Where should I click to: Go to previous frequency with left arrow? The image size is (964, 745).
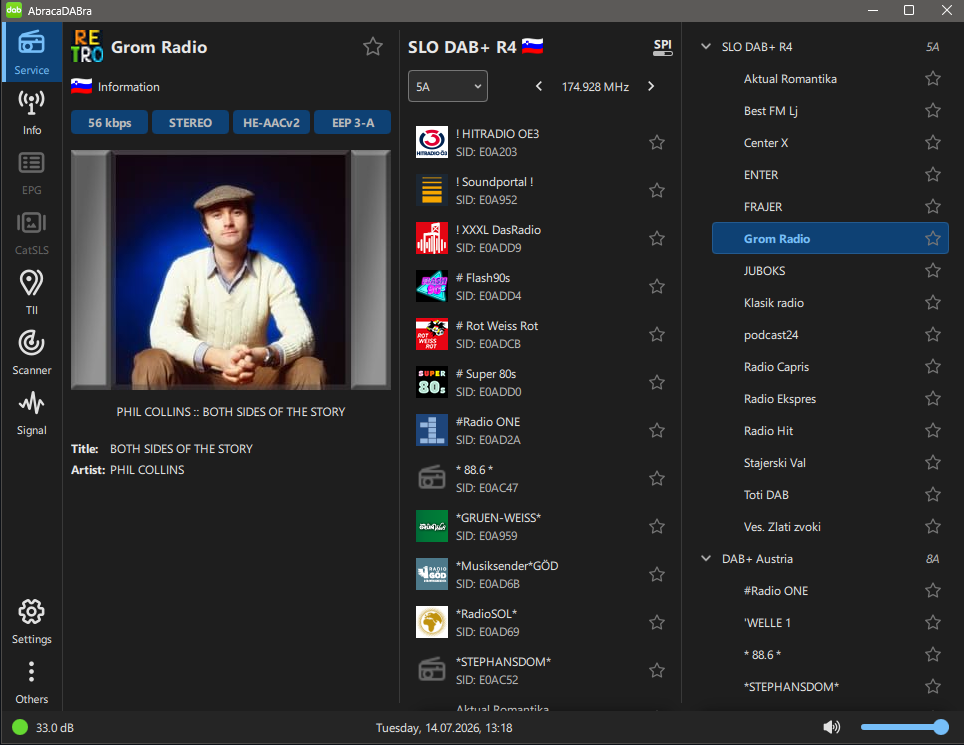pos(539,87)
